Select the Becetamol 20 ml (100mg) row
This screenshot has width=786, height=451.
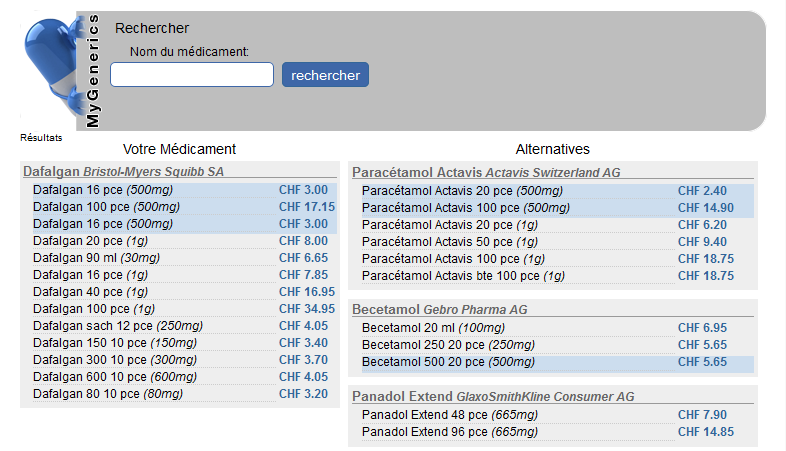557,328
